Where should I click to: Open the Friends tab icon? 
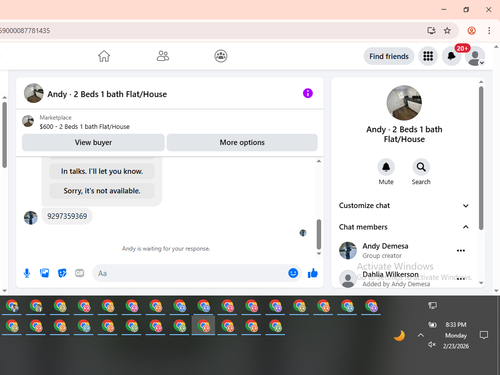[163, 56]
